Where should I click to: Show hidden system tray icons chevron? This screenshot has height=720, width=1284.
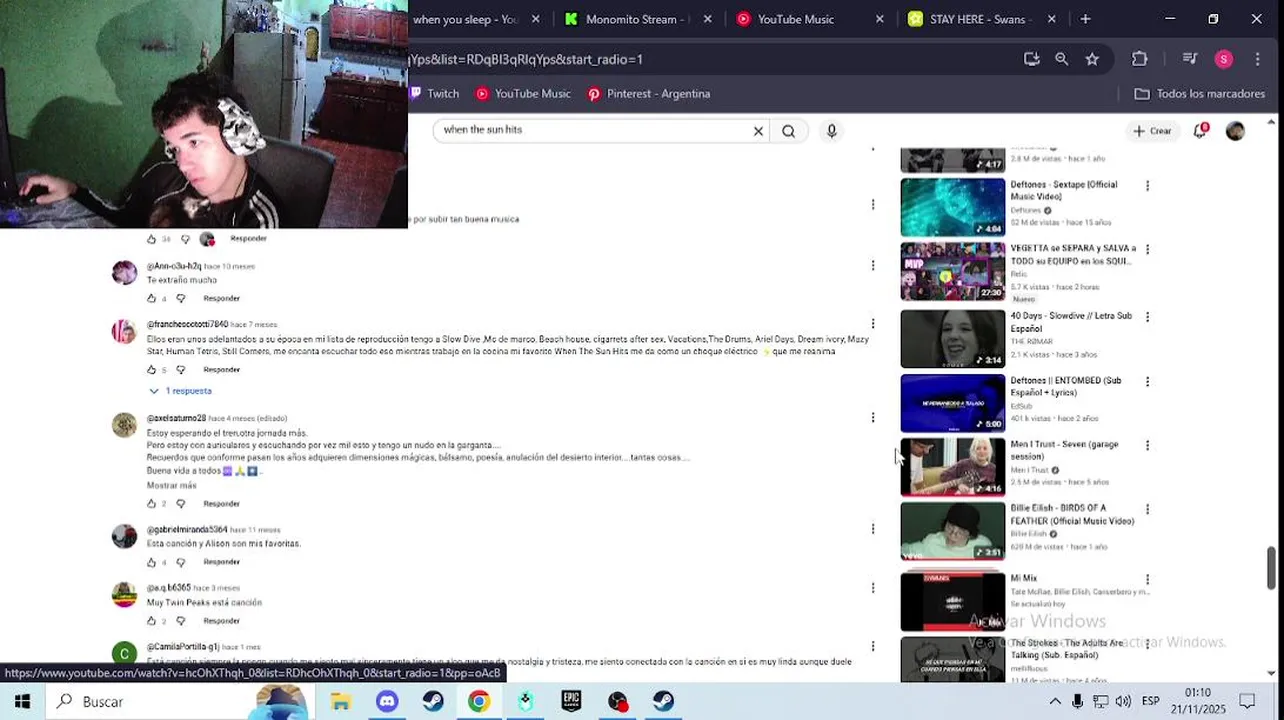1054,702
